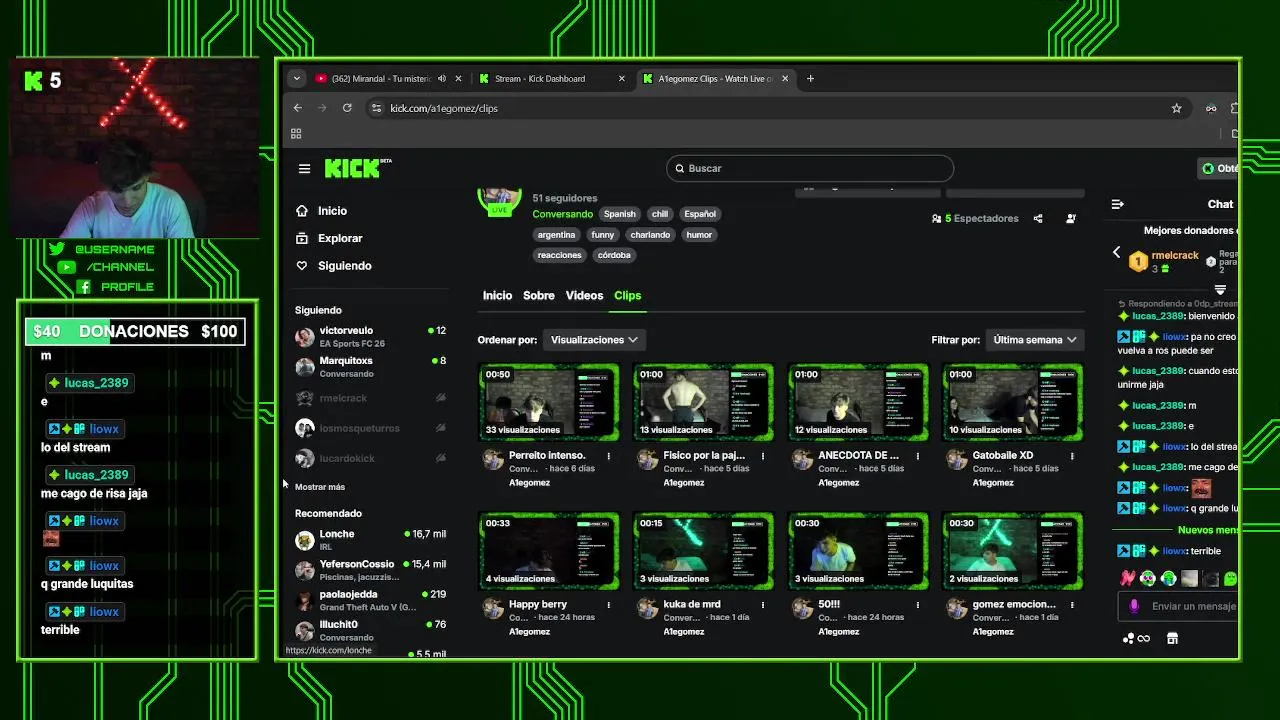The image size is (1280, 720).
Task: Open Marquitoxs followed channel
Action: 370,366
